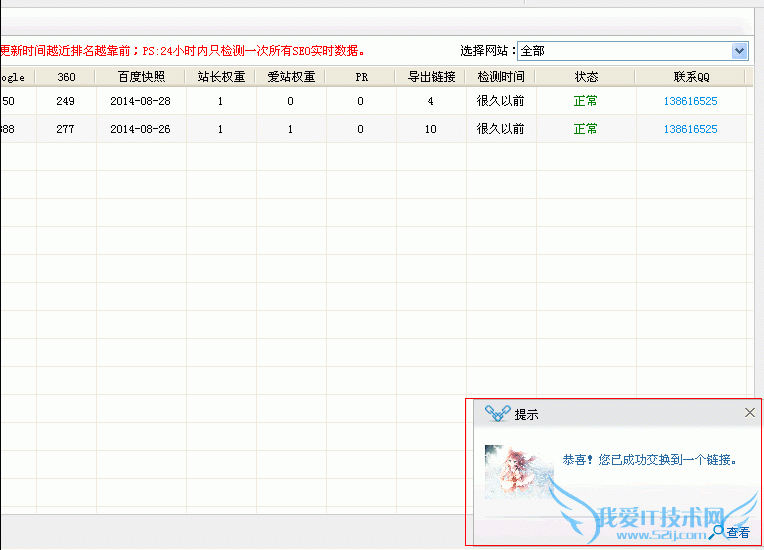Screen dimensions: 764x550
Task: Click the 360 value 249
Action: pos(65,101)
